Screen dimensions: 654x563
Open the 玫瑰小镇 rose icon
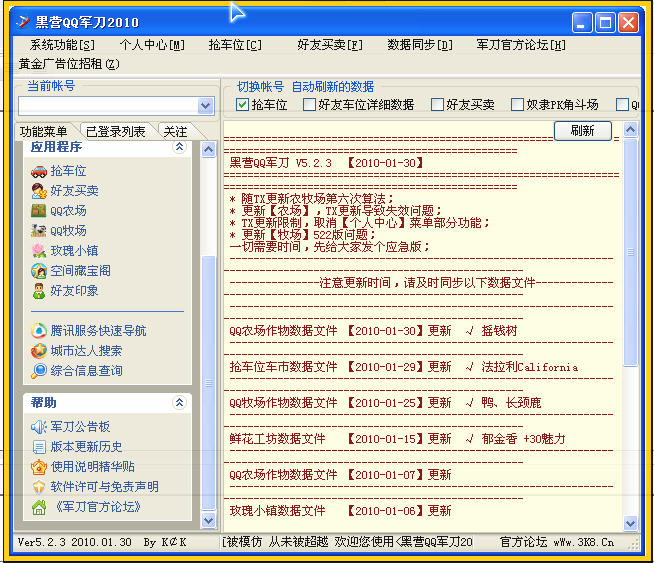39,251
